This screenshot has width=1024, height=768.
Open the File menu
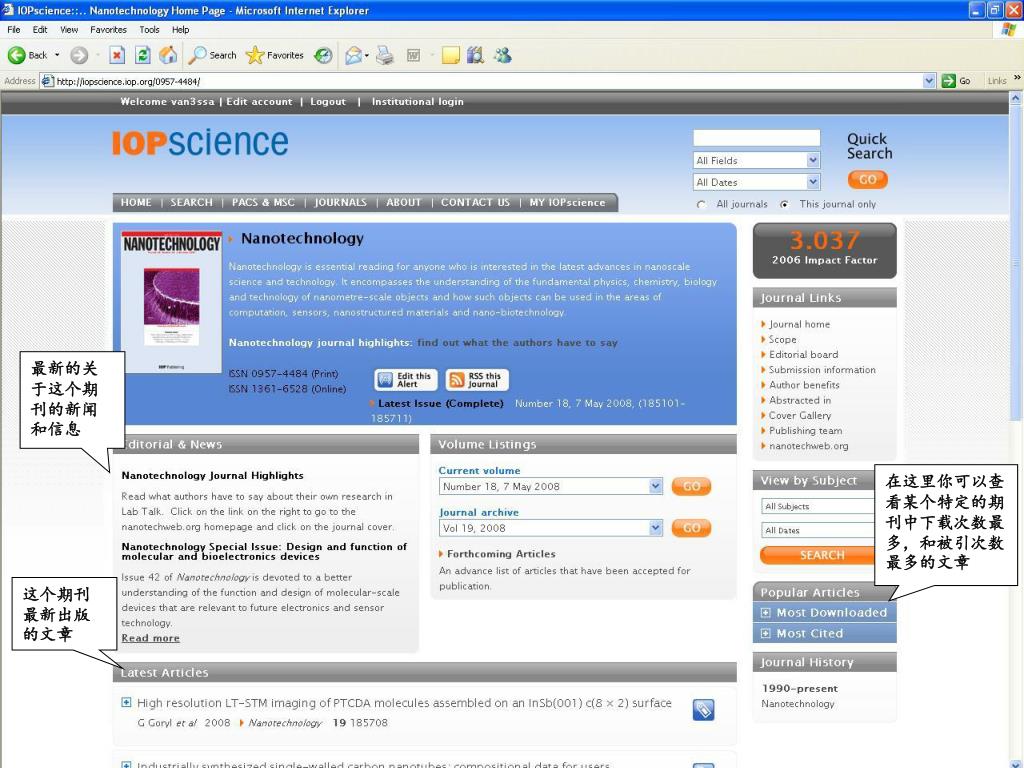(14, 29)
